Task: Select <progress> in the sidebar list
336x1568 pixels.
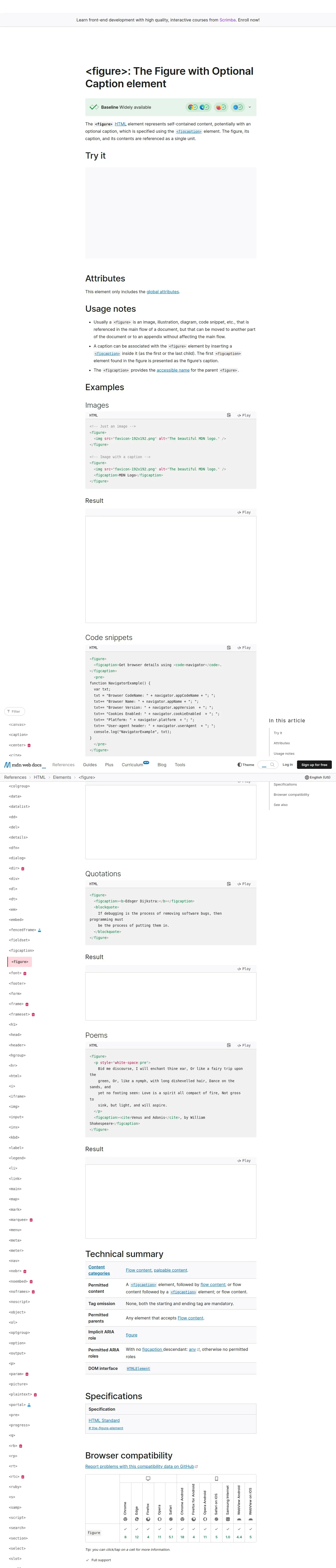Action: (x=20, y=1425)
